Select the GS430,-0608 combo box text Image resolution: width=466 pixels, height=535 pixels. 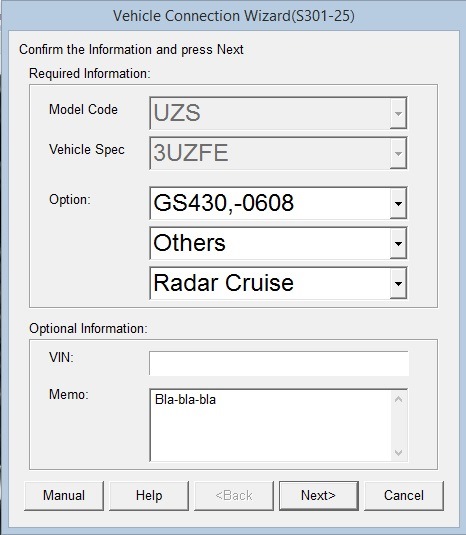(223, 203)
